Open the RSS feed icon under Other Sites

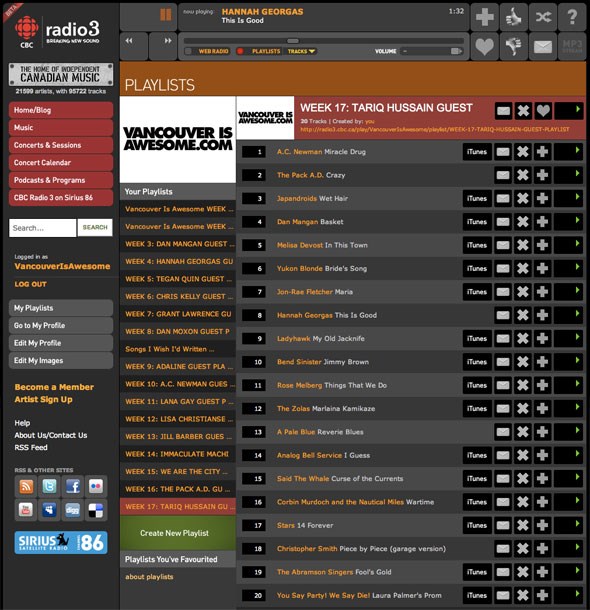click(x=26, y=486)
